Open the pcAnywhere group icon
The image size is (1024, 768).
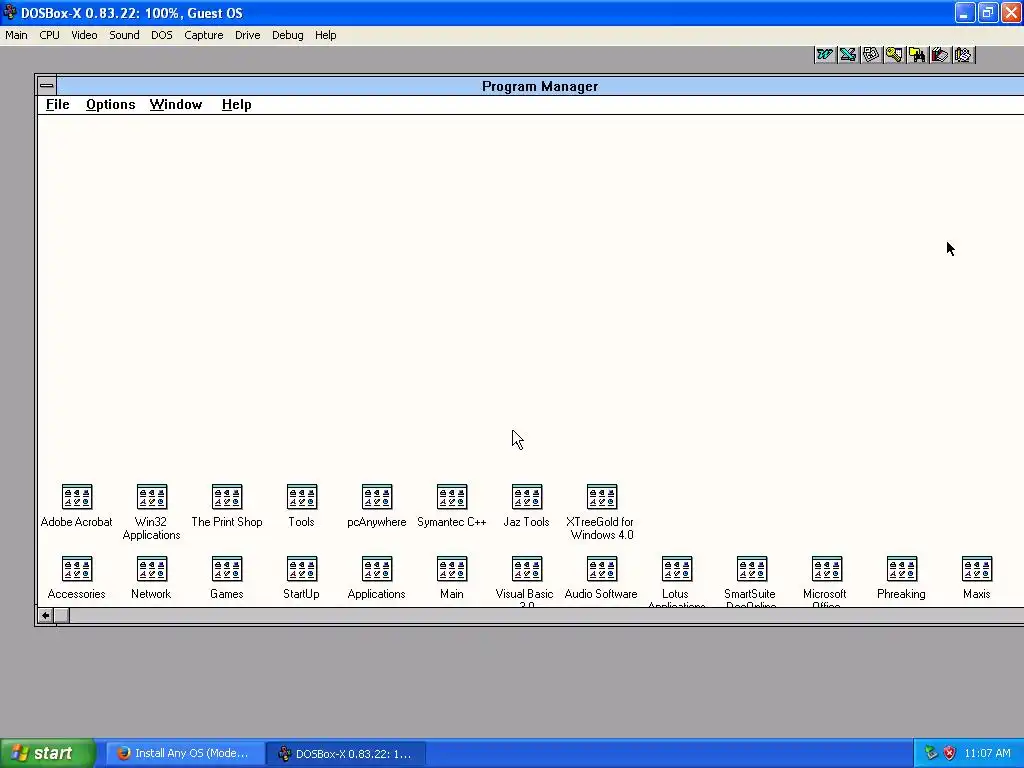point(377,497)
